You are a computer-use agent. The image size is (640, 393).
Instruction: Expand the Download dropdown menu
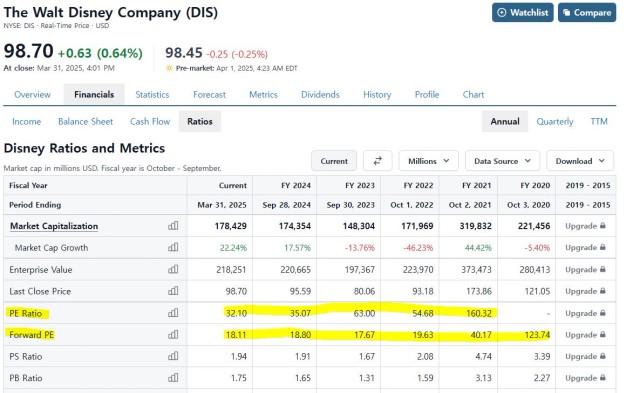580,161
